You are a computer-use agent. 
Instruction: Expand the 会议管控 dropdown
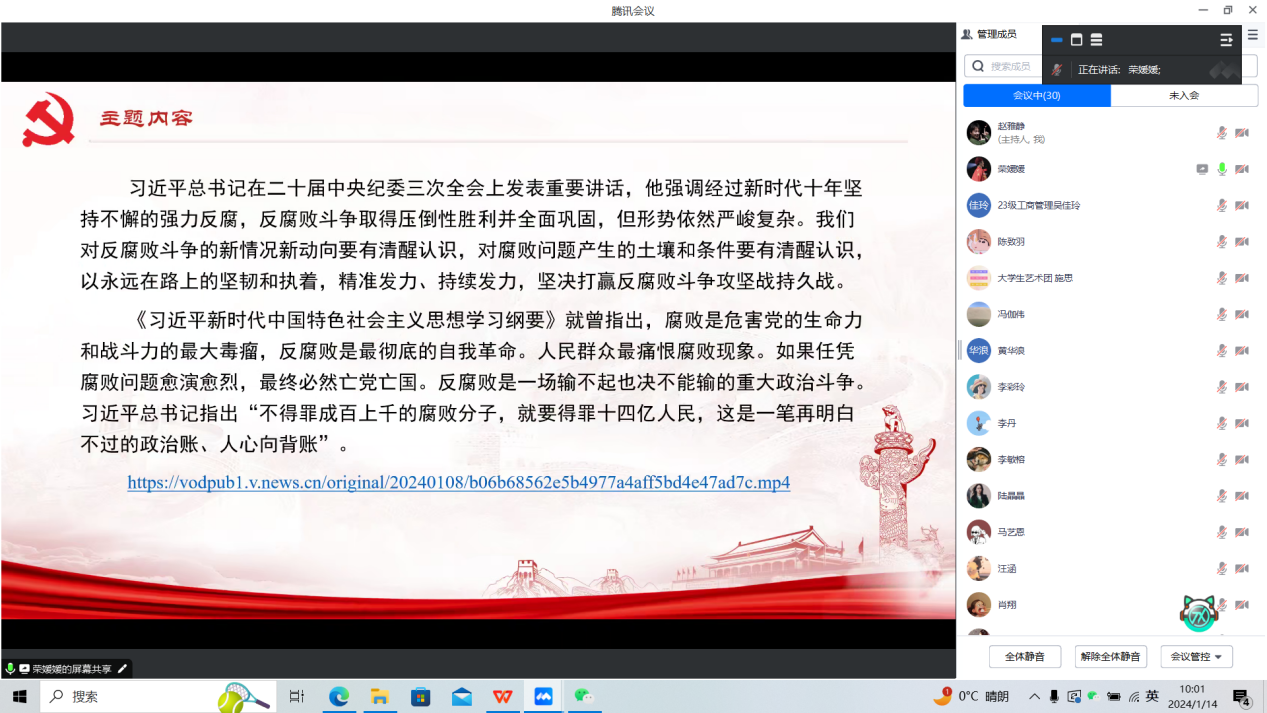point(1196,656)
